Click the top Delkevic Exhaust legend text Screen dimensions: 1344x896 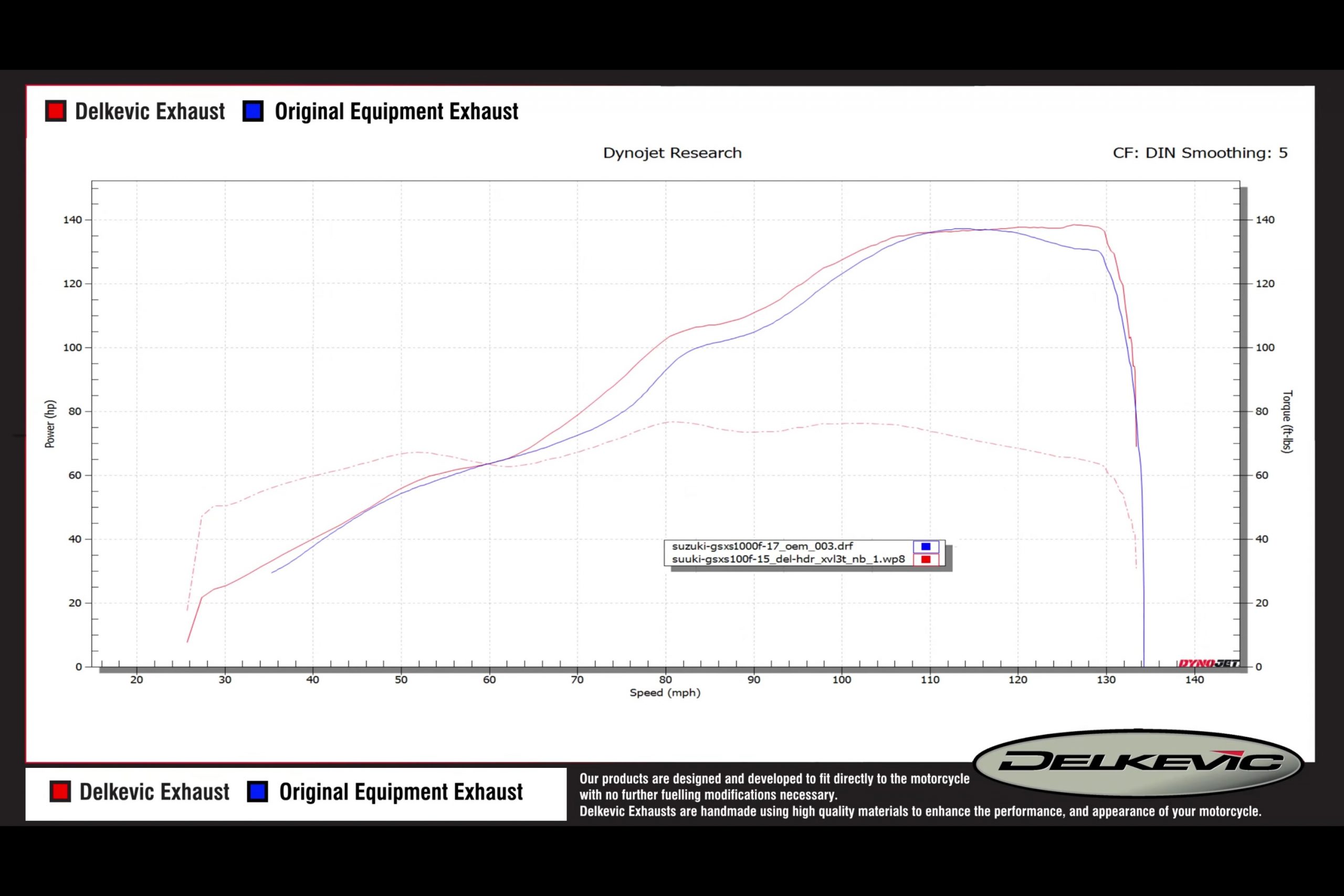pyautogui.click(x=150, y=111)
